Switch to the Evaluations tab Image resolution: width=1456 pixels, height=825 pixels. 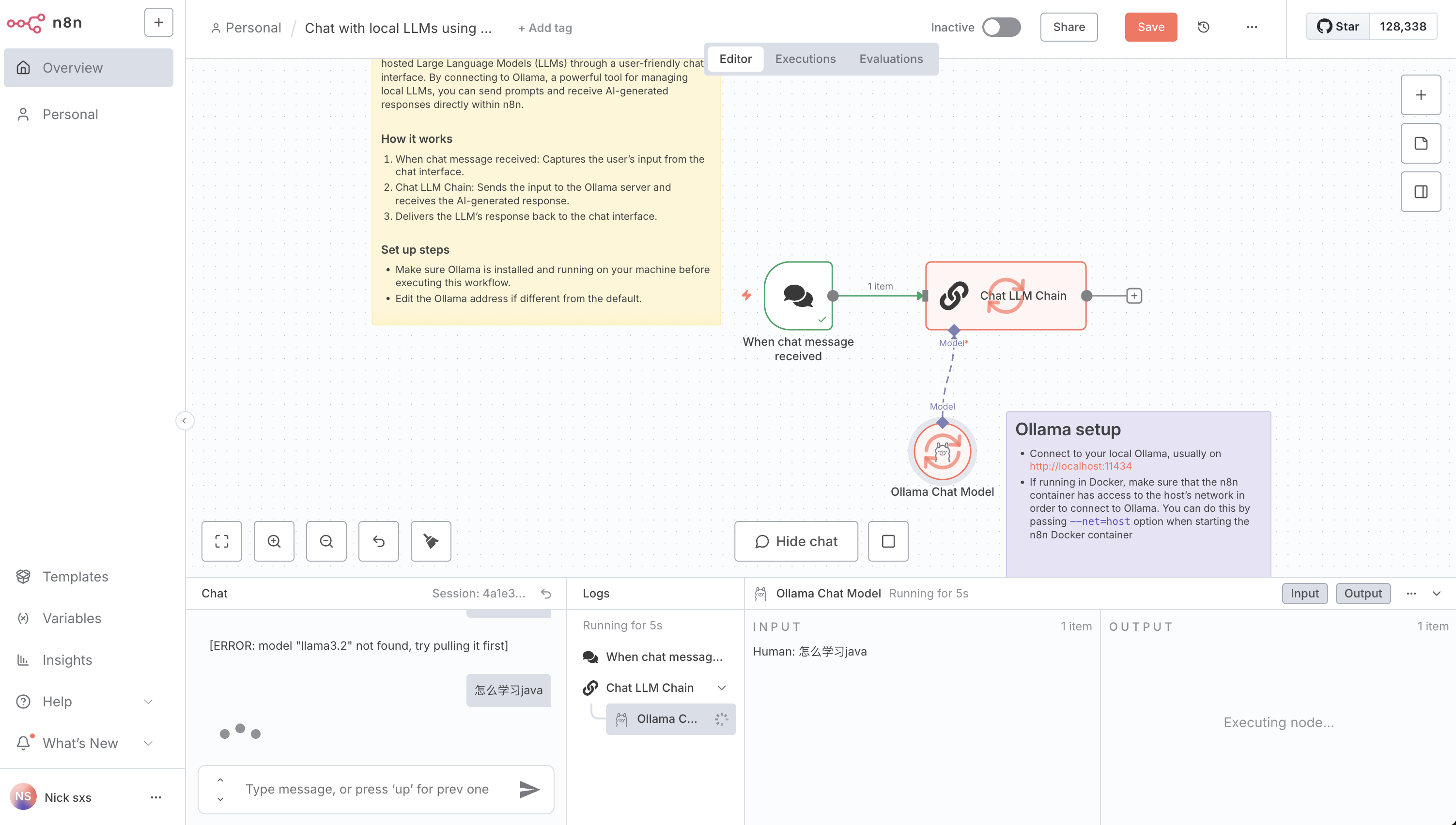click(x=890, y=59)
